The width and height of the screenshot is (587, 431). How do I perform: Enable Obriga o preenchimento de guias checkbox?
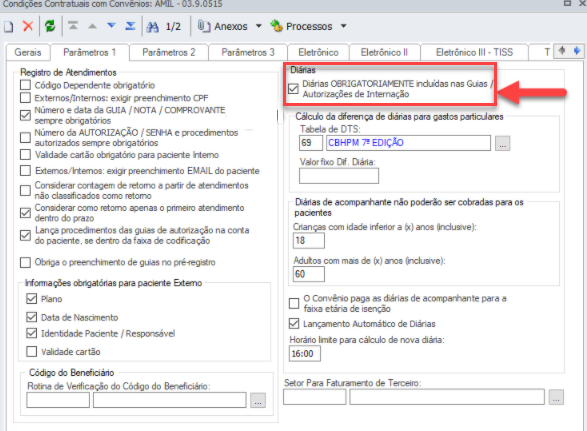25,262
